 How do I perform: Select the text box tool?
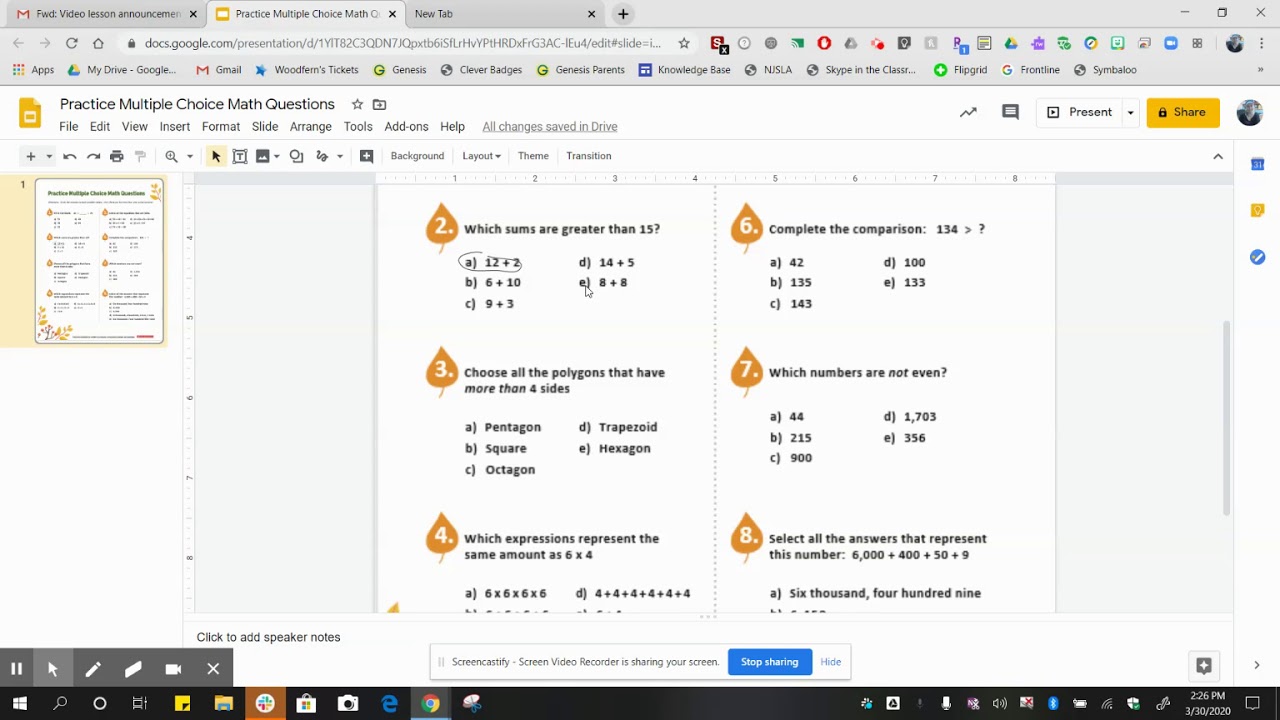tap(240, 156)
